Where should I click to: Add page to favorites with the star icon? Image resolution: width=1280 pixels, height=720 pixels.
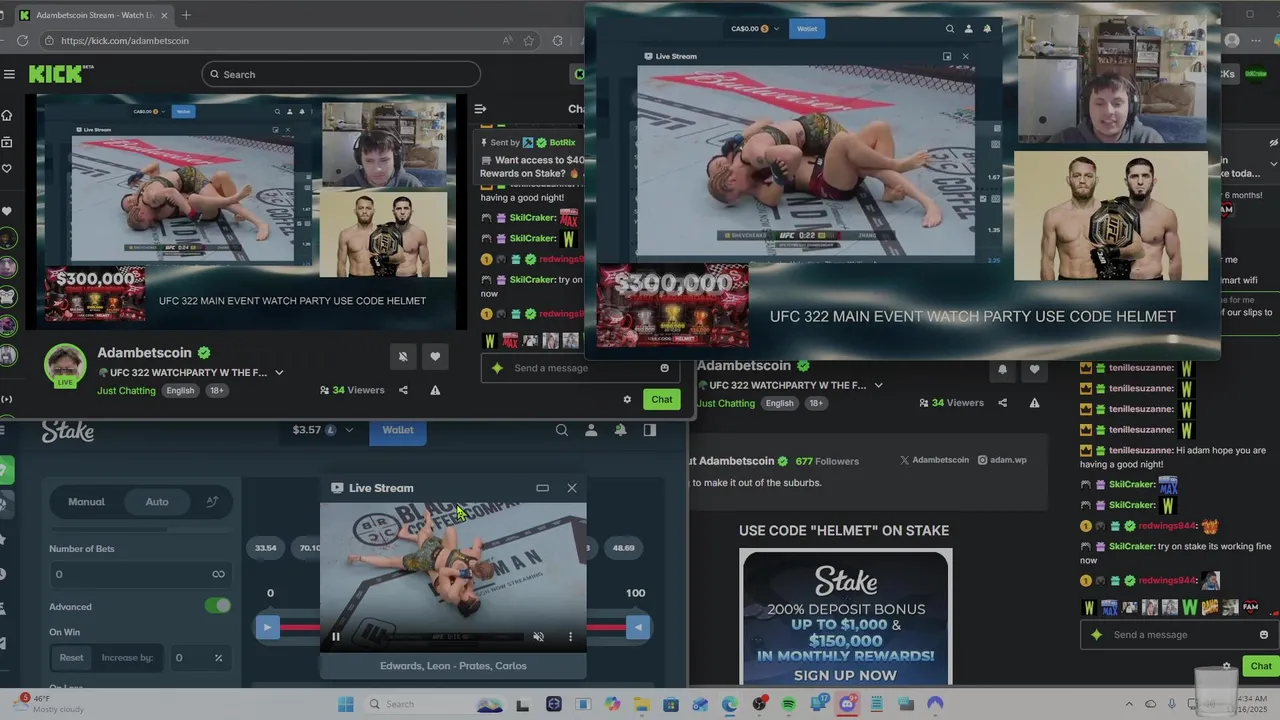[529, 41]
